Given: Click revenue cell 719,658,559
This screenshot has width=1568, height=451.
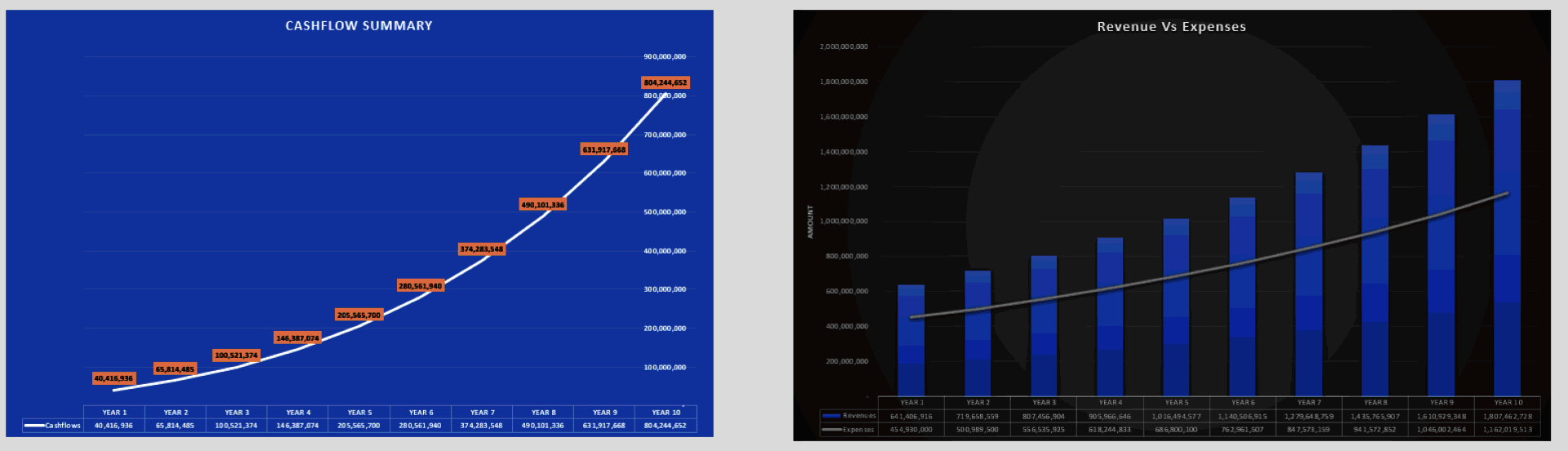Looking at the screenshot, I should tap(978, 417).
